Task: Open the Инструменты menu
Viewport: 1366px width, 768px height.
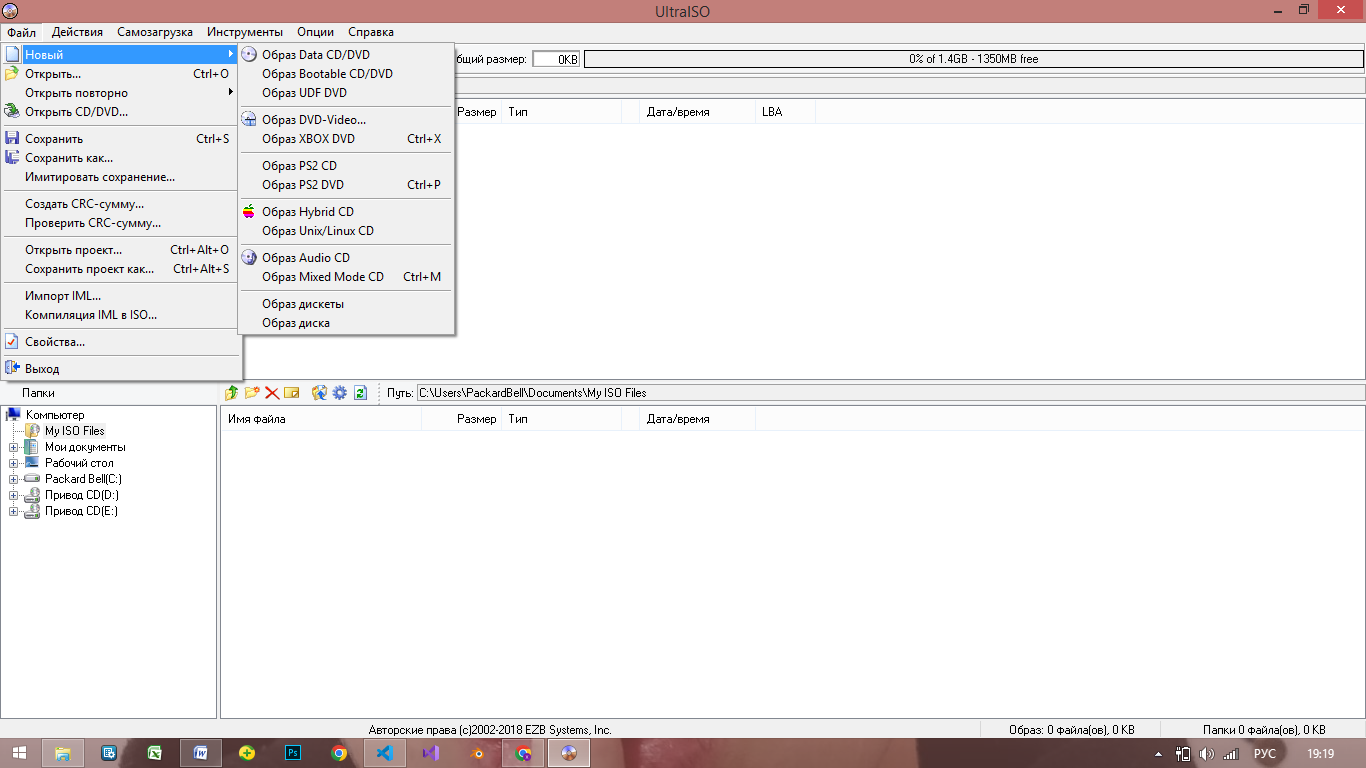Action: click(x=245, y=32)
